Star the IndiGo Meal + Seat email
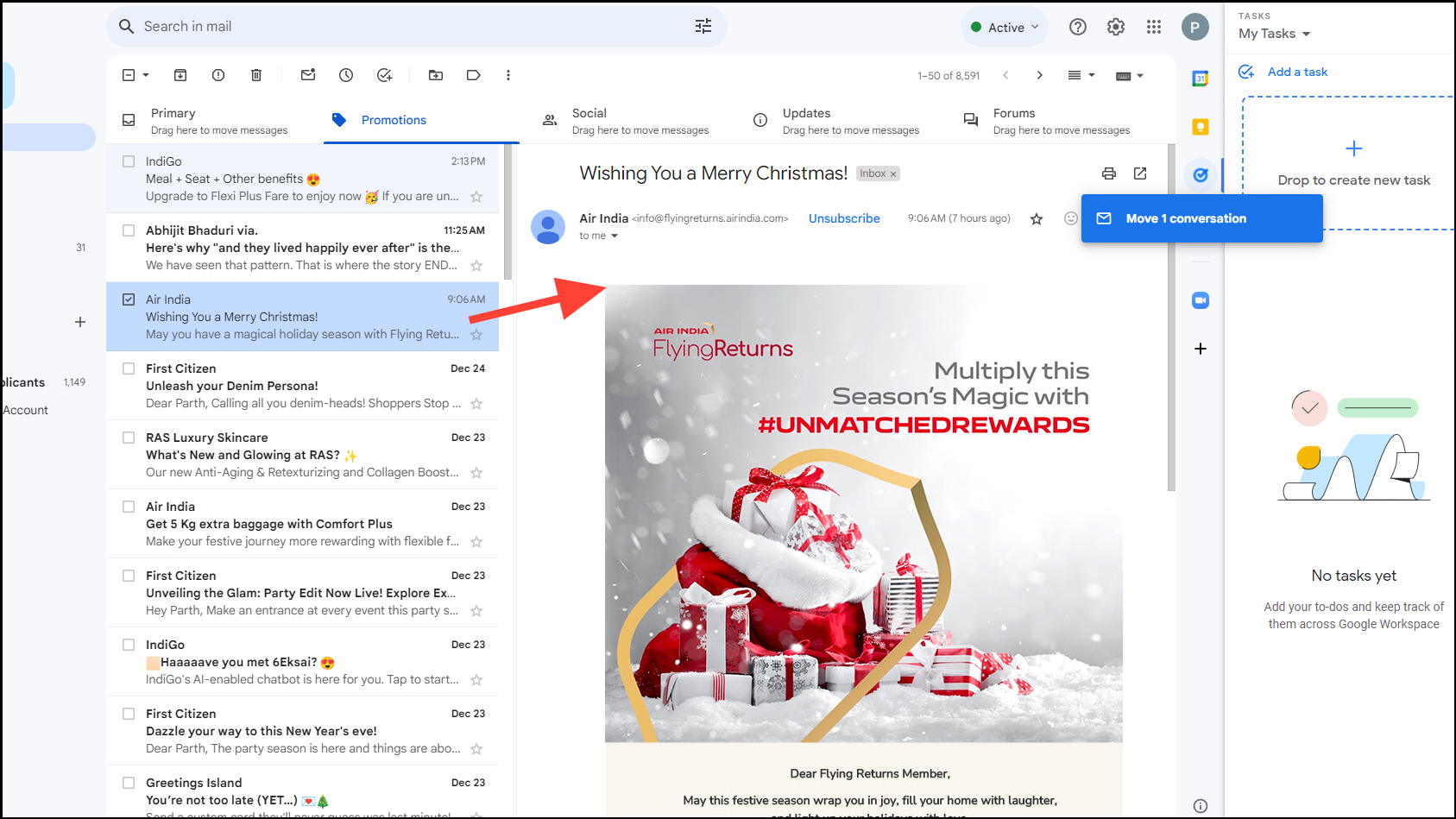The image size is (1456, 819). [x=476, y=197]
